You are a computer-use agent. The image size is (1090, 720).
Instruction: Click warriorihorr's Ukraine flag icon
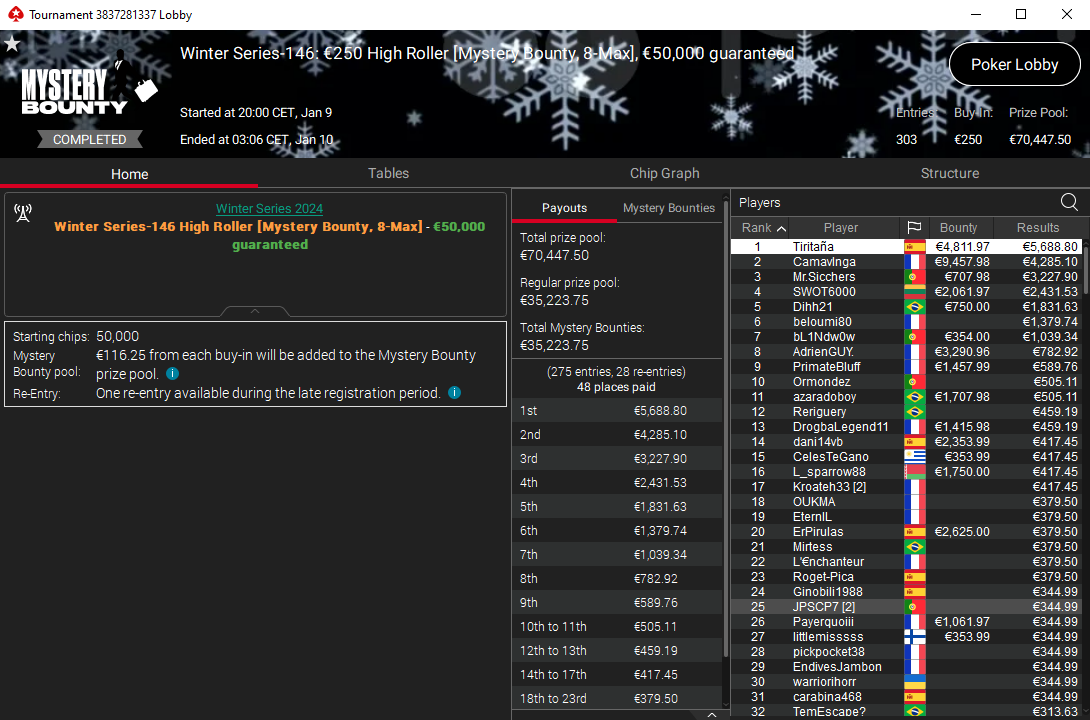pyautogui.click(x=915, y=682)
